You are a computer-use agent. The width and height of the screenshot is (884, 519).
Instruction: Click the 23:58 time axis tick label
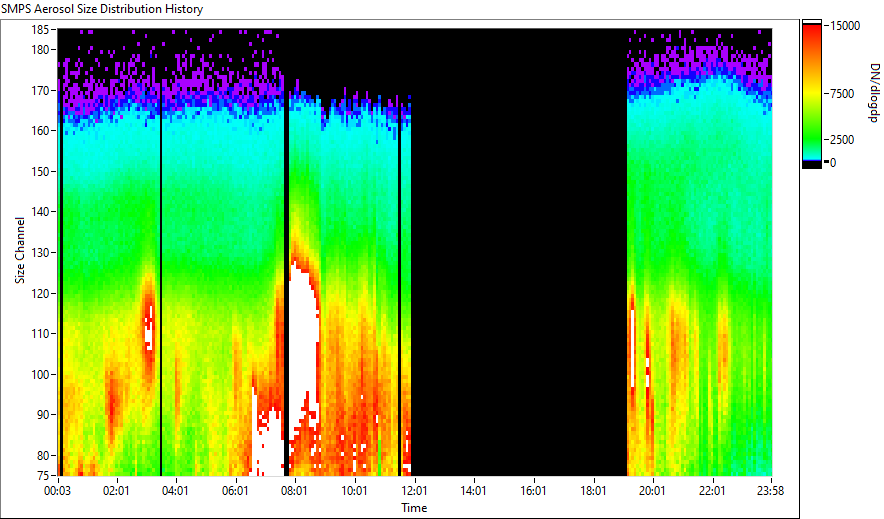click(x=770, y=491)
